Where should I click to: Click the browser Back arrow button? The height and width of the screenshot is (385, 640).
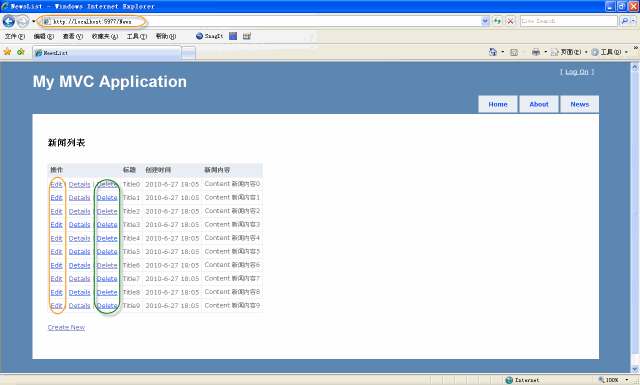[9, 21]
